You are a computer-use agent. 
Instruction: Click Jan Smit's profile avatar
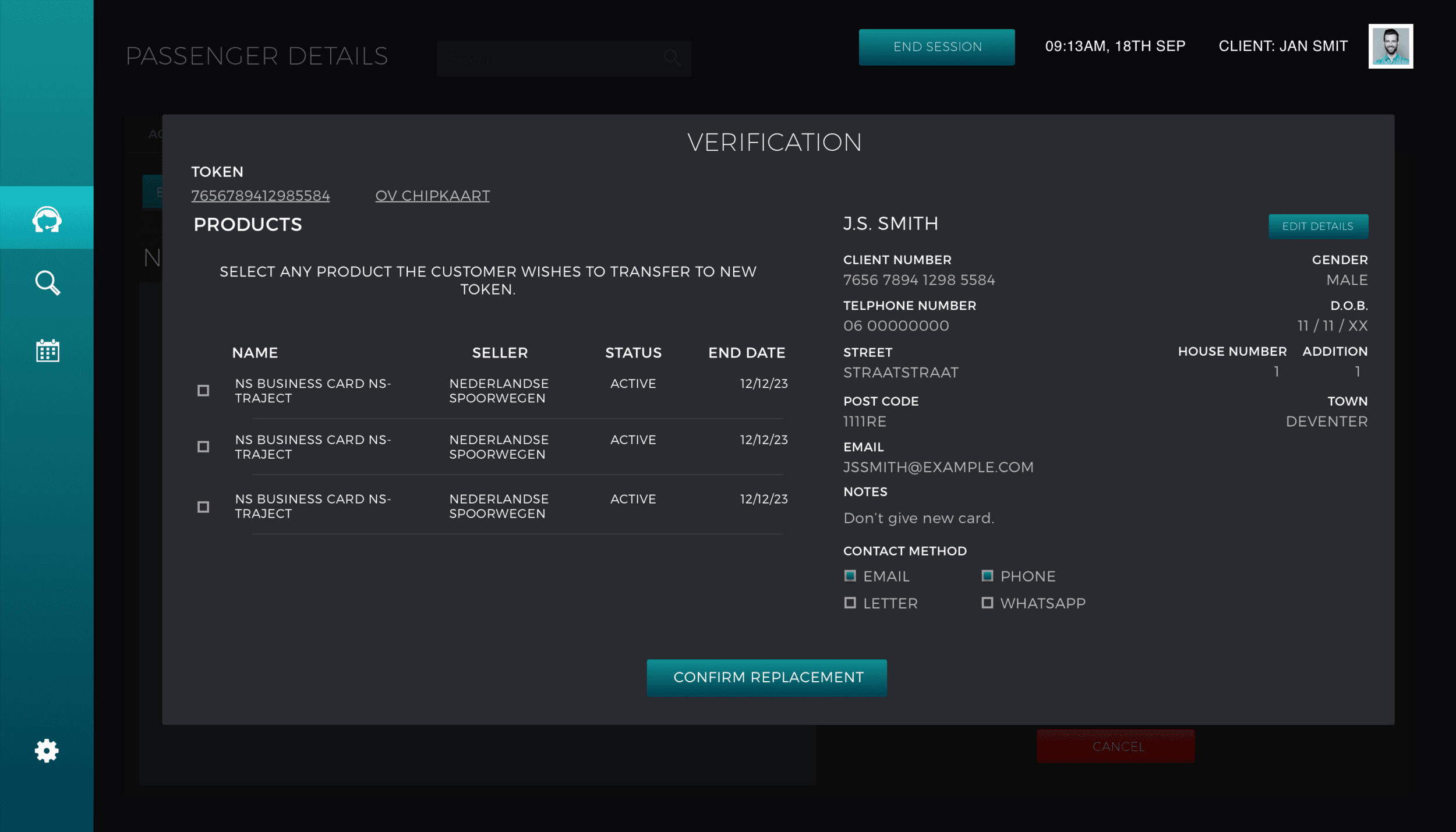[x=1390, y=47]
